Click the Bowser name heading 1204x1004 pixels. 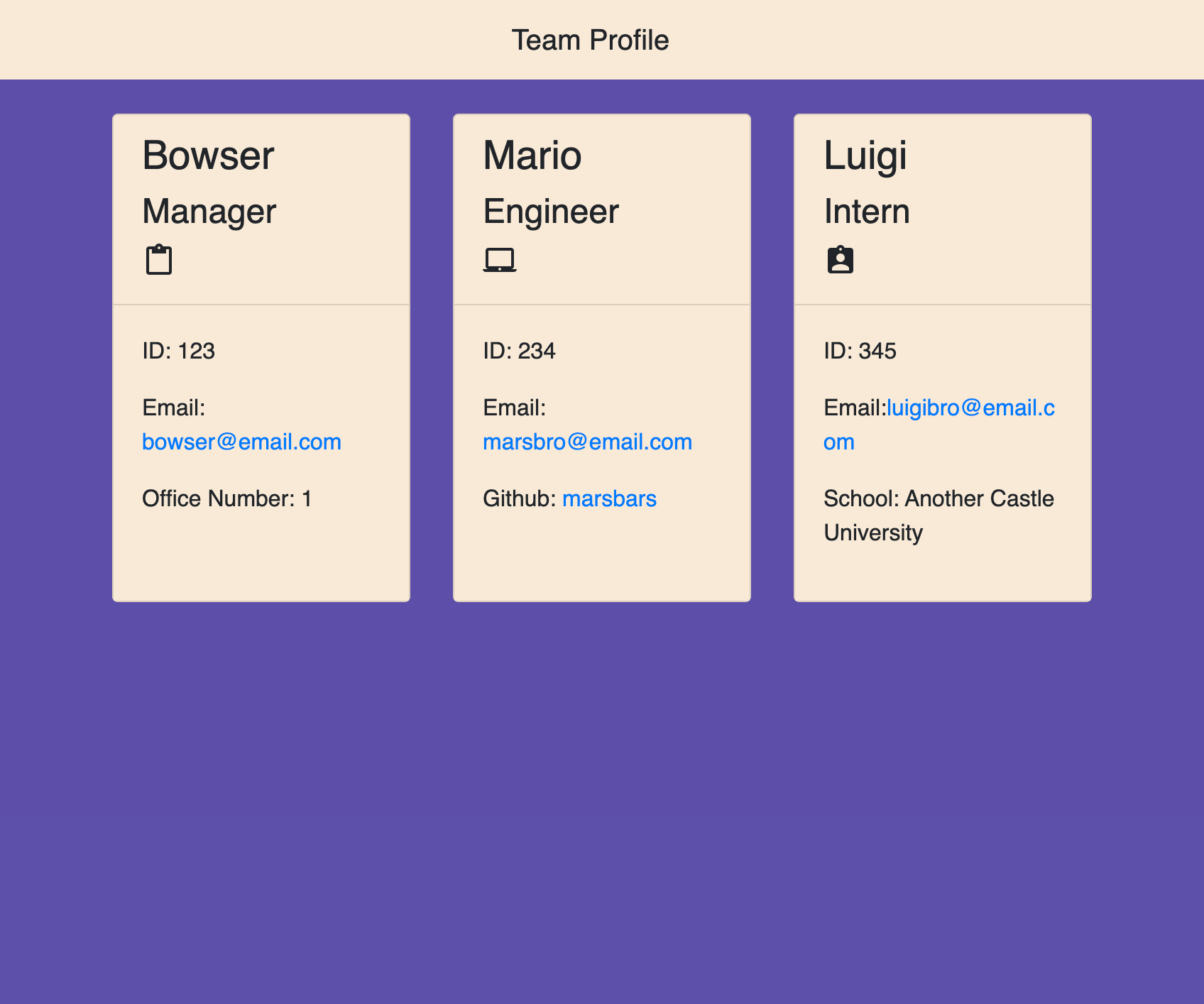click(x=208, y=155)
